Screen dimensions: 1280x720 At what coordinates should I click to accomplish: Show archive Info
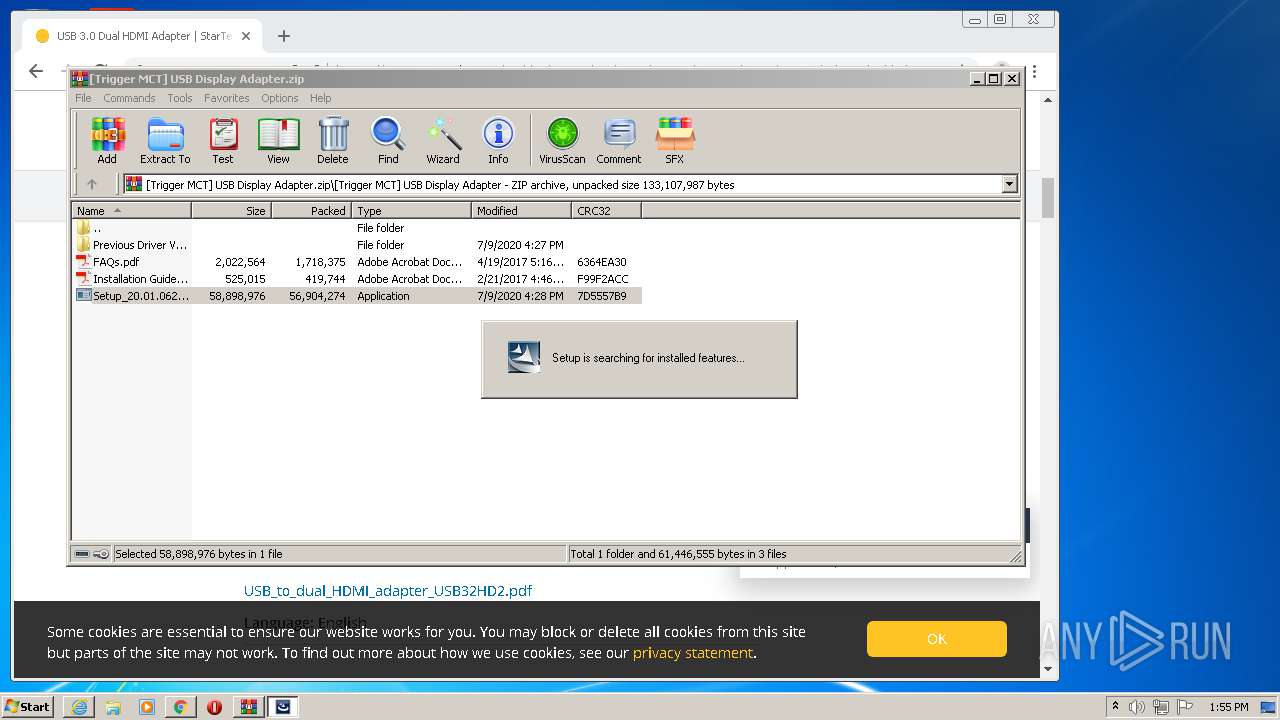click(x=498, y=140)
